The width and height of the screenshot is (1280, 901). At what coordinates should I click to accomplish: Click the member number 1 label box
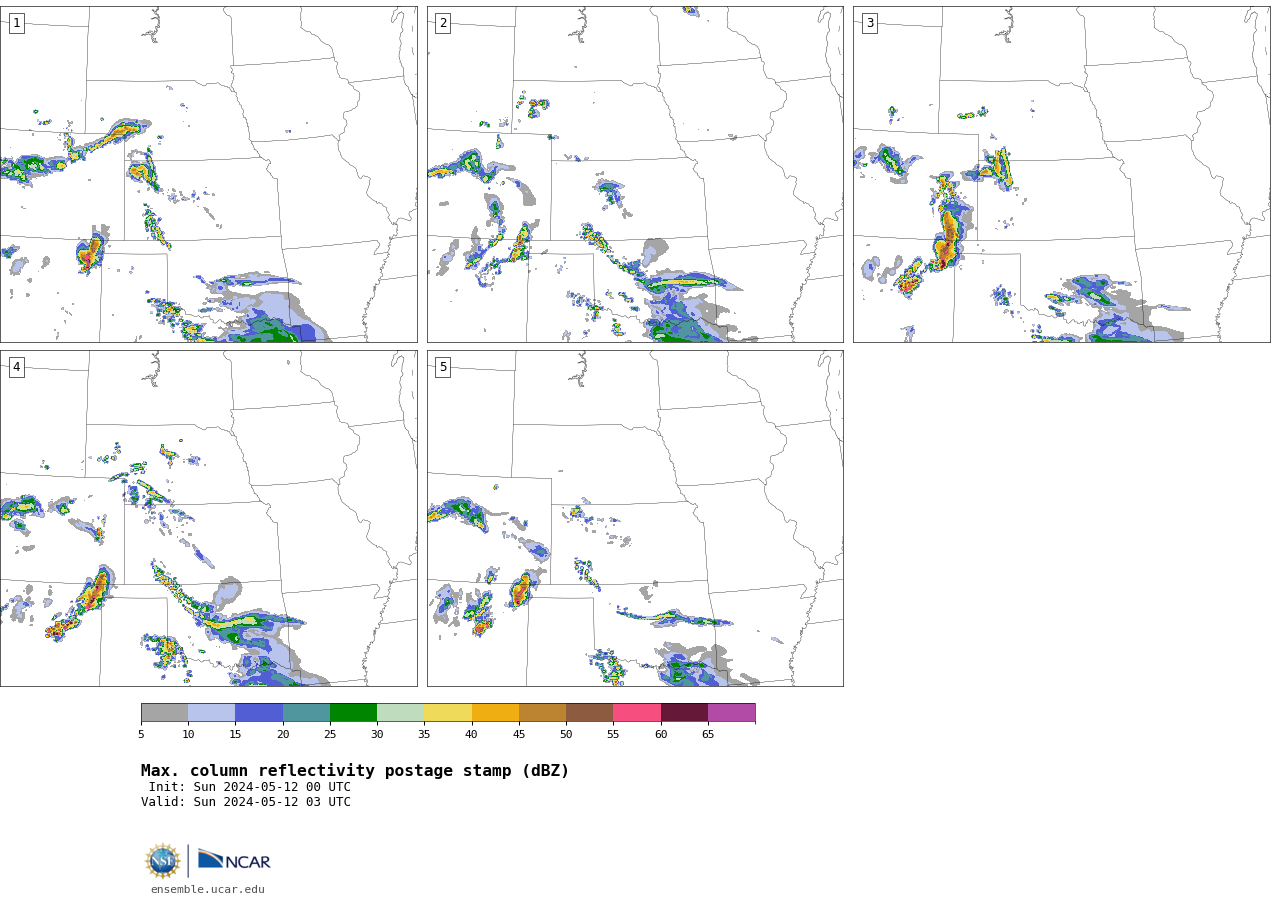[16, 23]
